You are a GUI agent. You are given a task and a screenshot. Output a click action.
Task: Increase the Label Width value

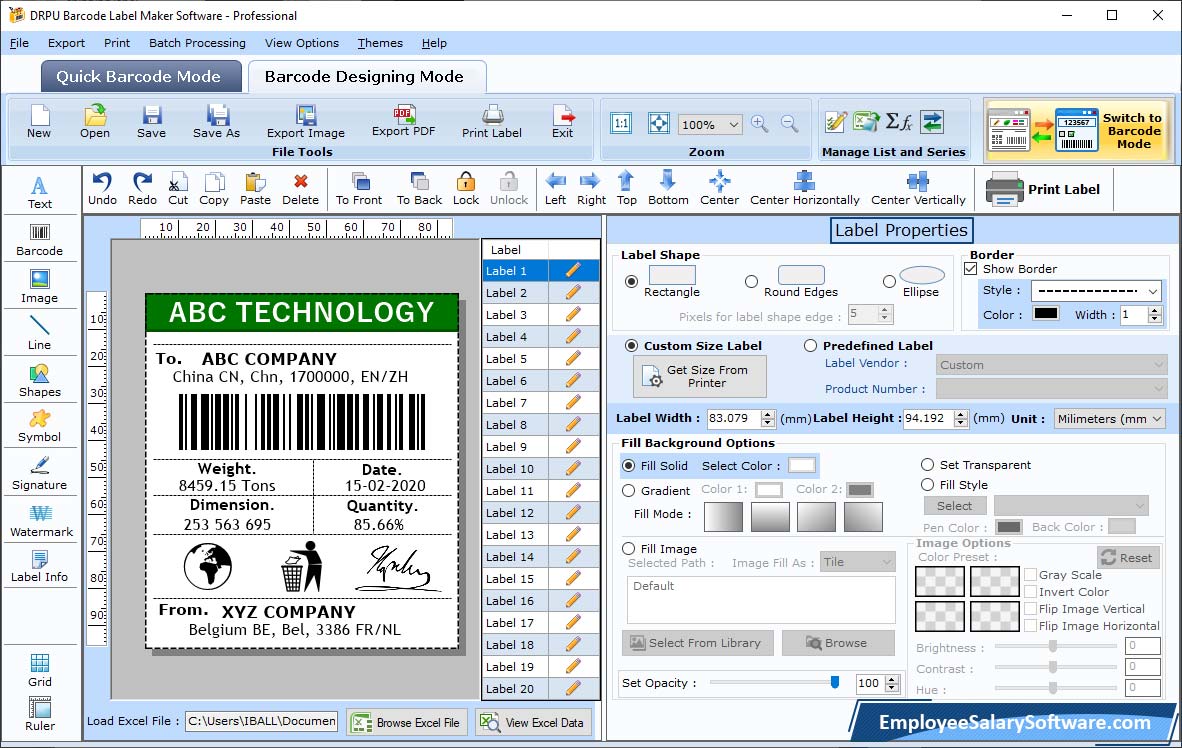767,414
